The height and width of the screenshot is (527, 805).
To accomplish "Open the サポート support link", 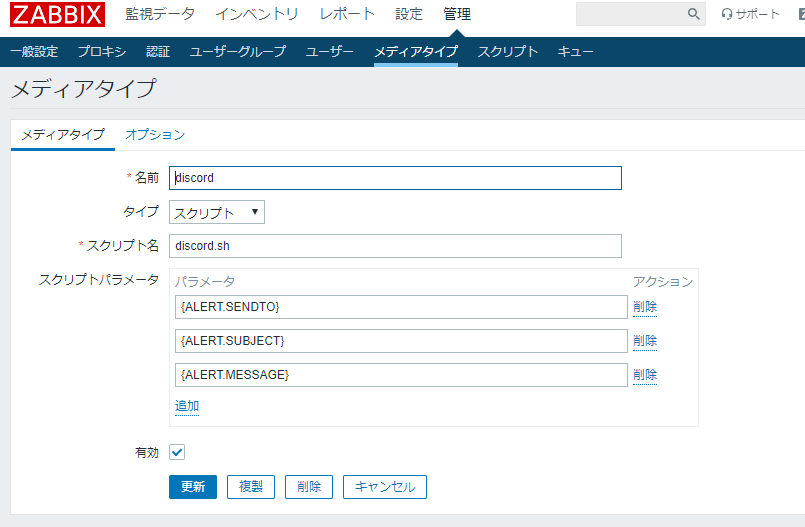I will coord(750,14).
